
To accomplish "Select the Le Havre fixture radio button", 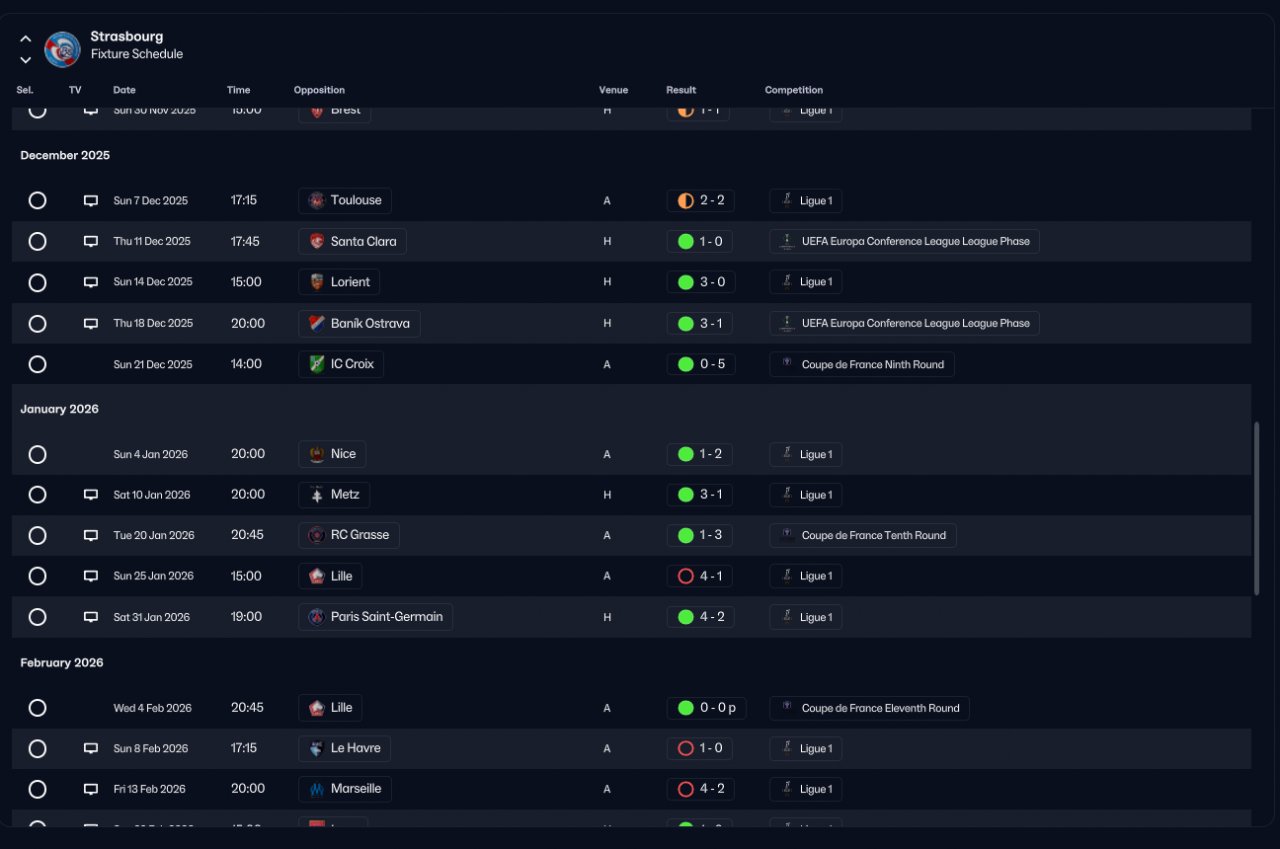I will (x=37, y=749).
